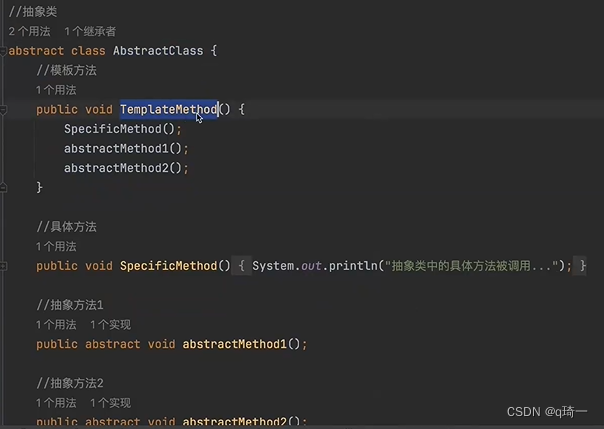Image resolution: width=604 pixels, height=429 pixels.
Task: Click the '//抽象类' comment
Action: click(33, 12)
